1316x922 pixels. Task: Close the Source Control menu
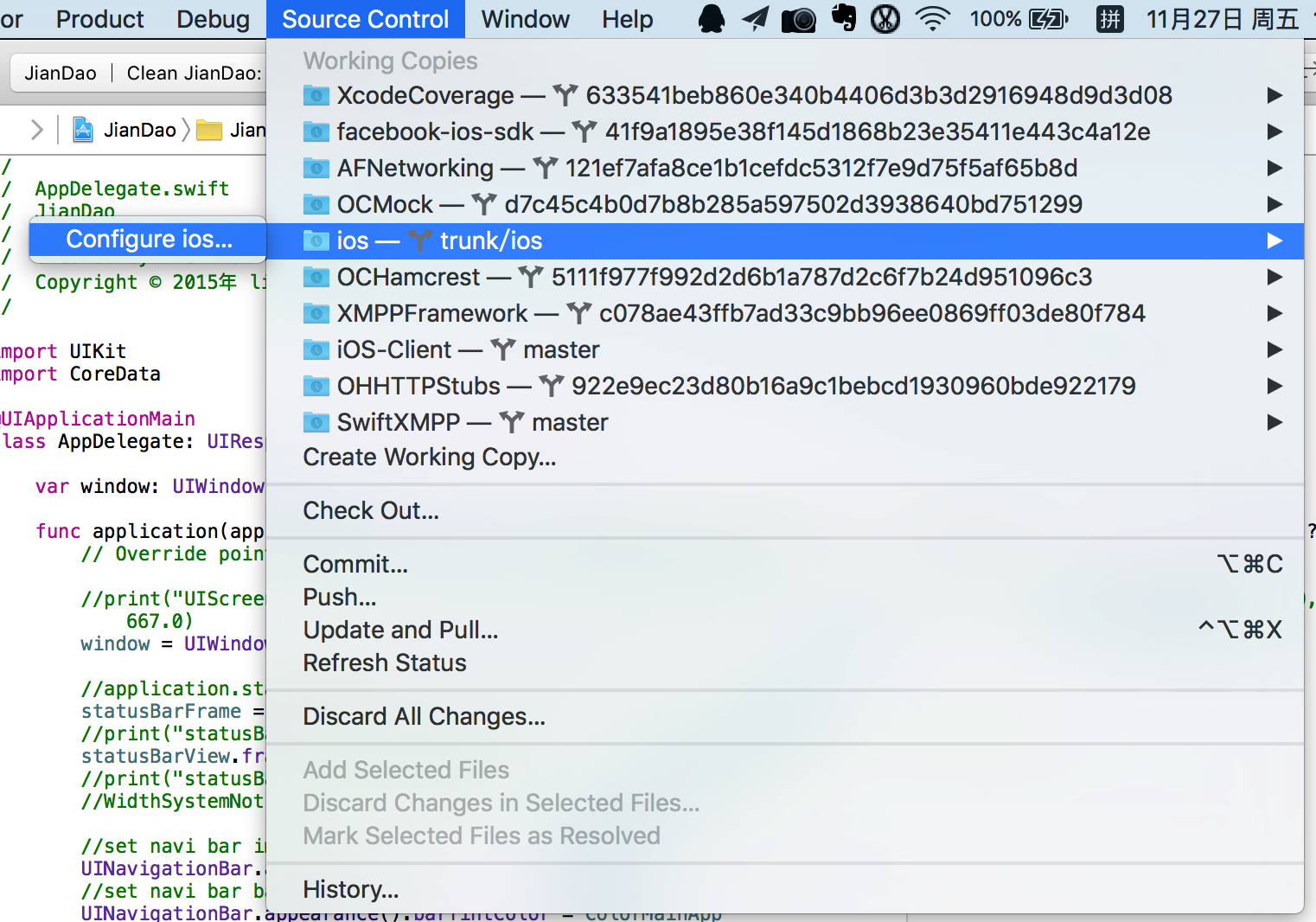pyautogui.click(x=366, y=19)
